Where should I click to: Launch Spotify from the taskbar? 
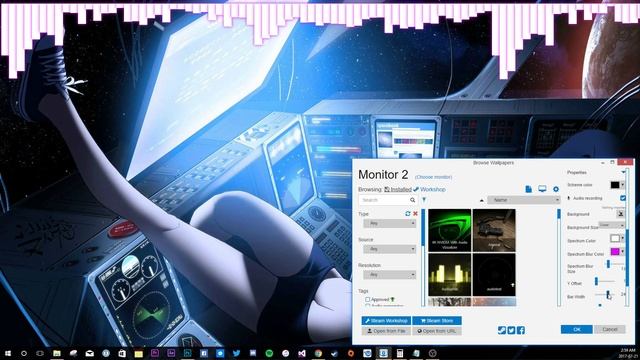click(x=269, y=353)
